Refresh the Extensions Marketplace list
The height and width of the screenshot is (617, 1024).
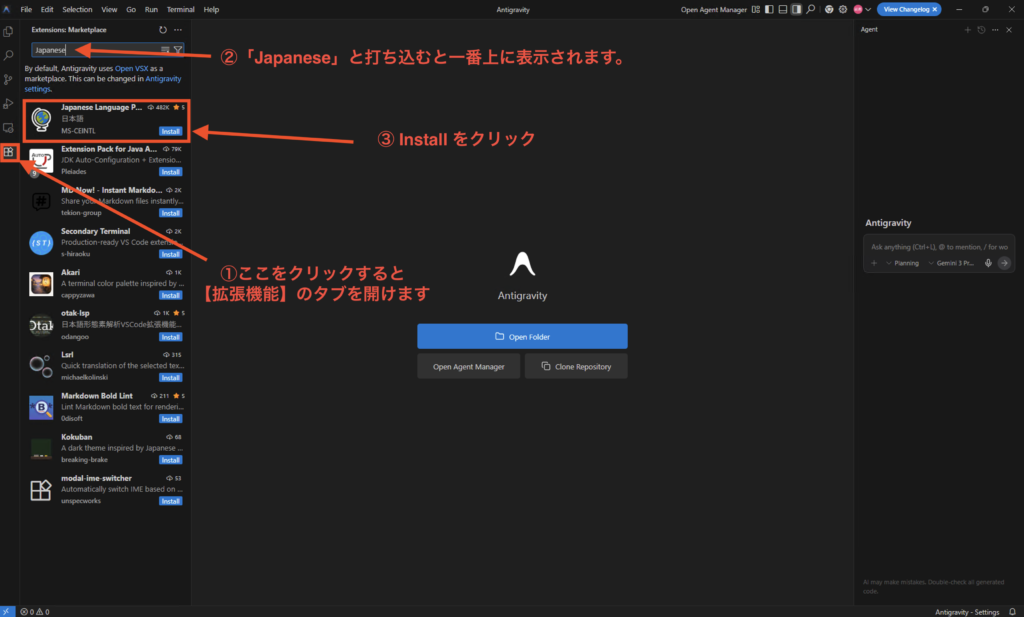tap(163, 30)
